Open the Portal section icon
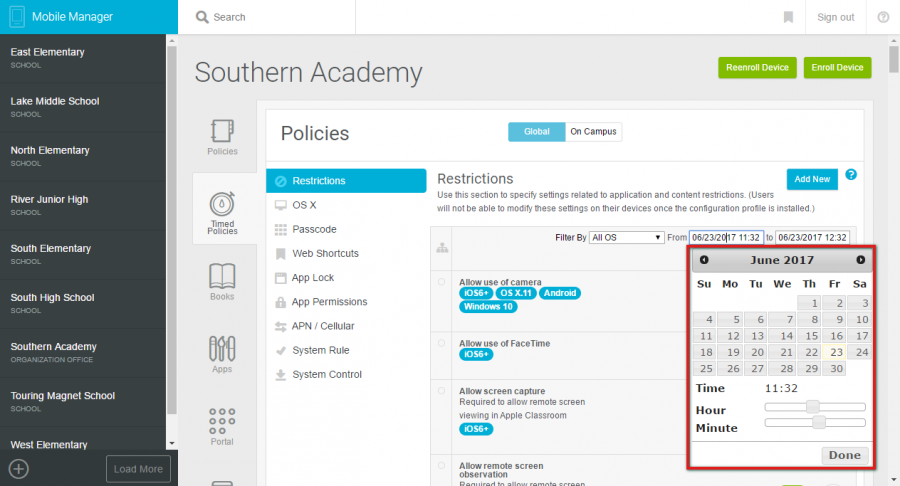This screenshot has width=900, height=486. coord(222,421)
